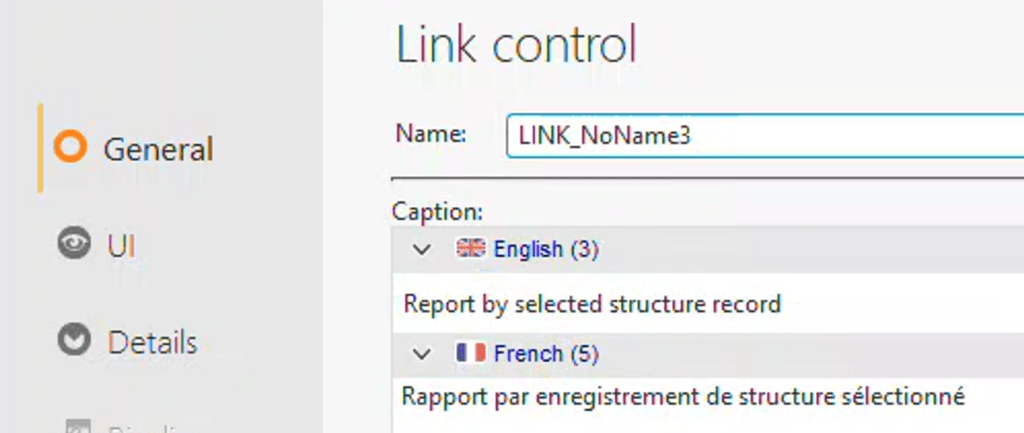Screen dimensions: 1024x433
Task: Go to the Details tab
Action: [x=152, y=343]
